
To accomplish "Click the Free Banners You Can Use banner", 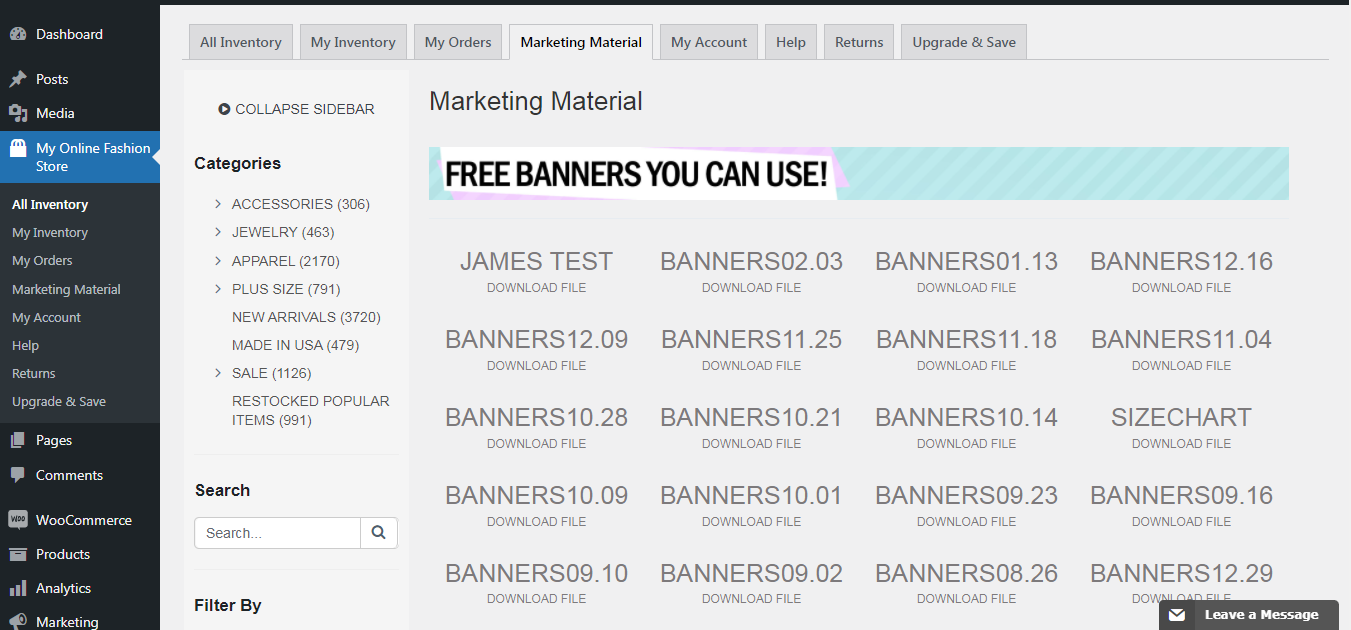I will 859,174.
